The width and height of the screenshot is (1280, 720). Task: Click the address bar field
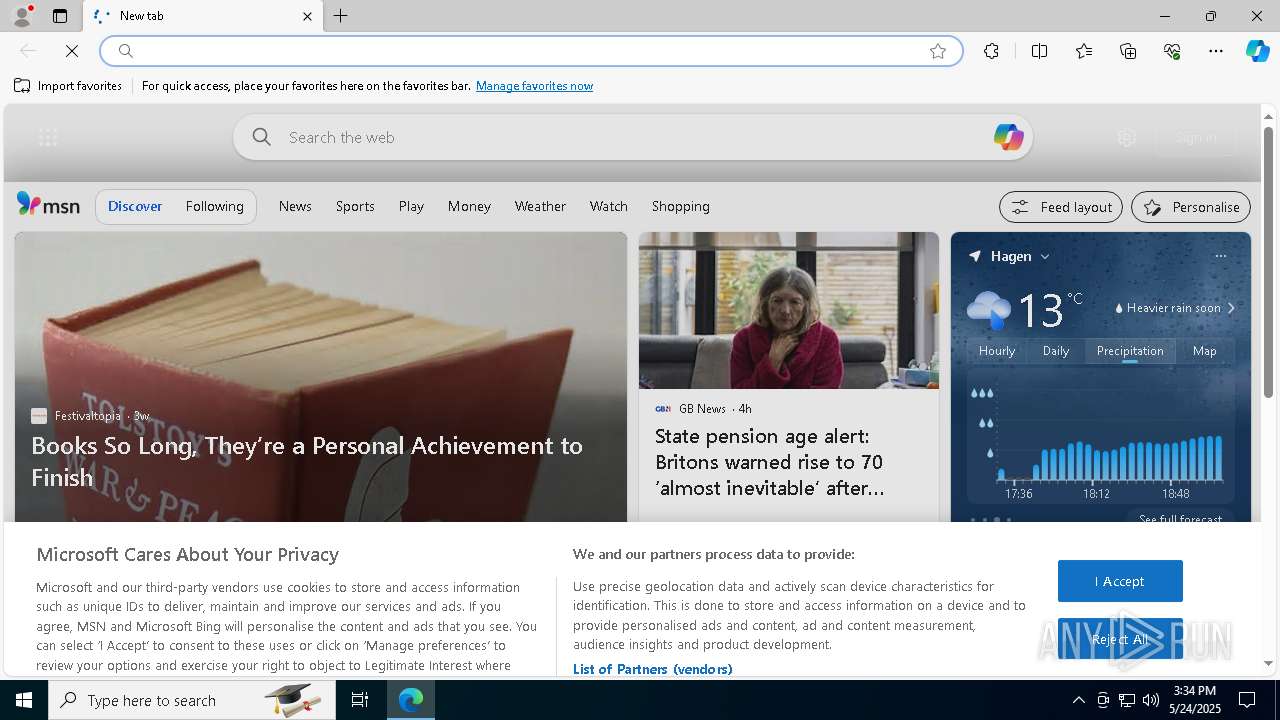[531, 51]
